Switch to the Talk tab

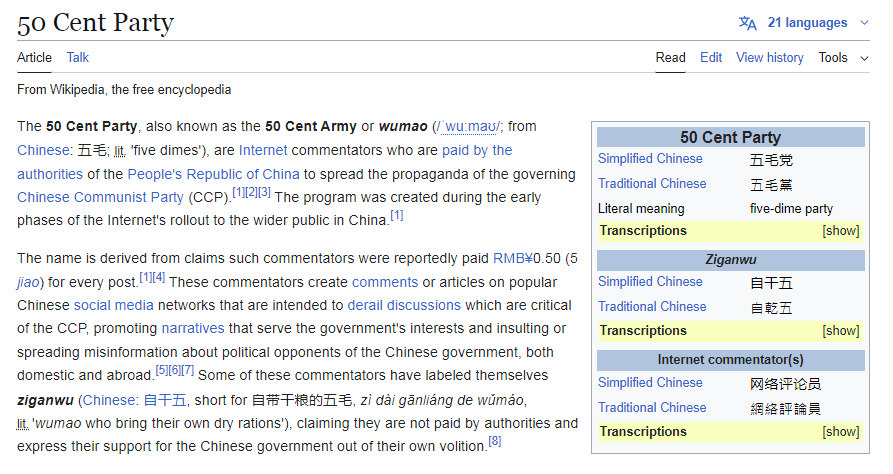tap(77, 58)
